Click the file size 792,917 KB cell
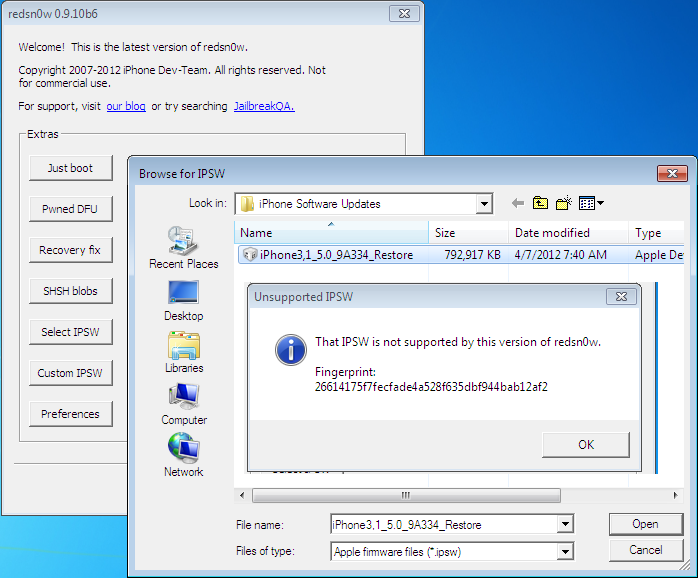 (472, 255)
